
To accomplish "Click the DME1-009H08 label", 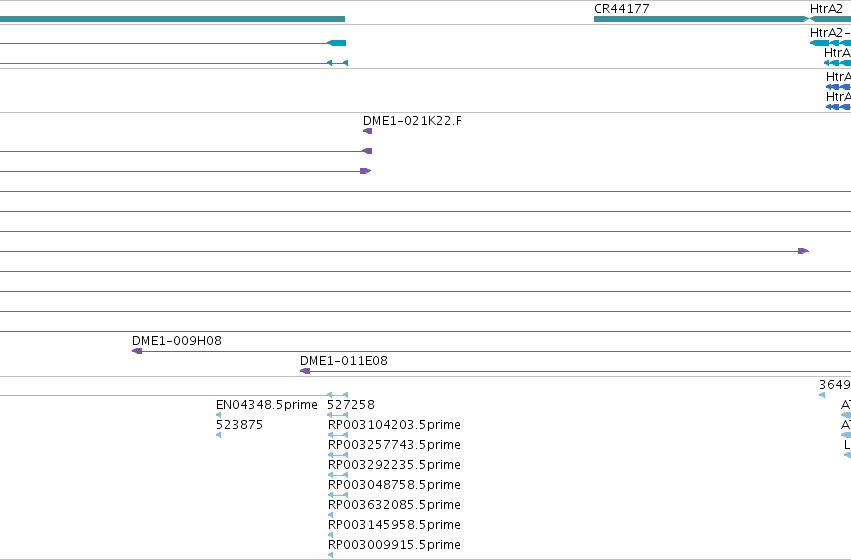I will (176, 341).
